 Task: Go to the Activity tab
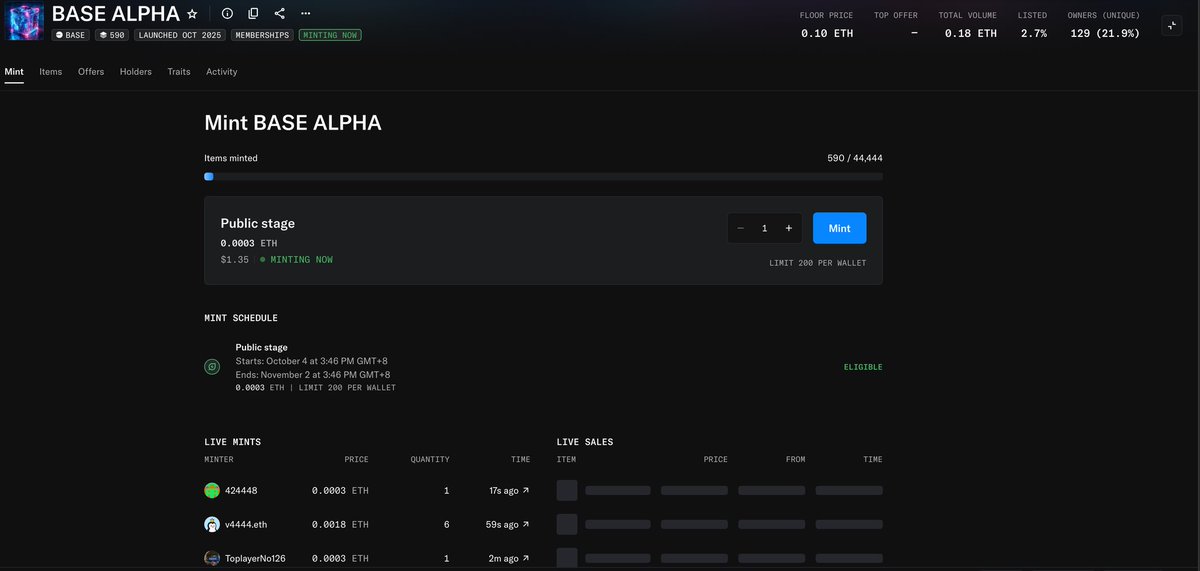(x=222, y=72)
